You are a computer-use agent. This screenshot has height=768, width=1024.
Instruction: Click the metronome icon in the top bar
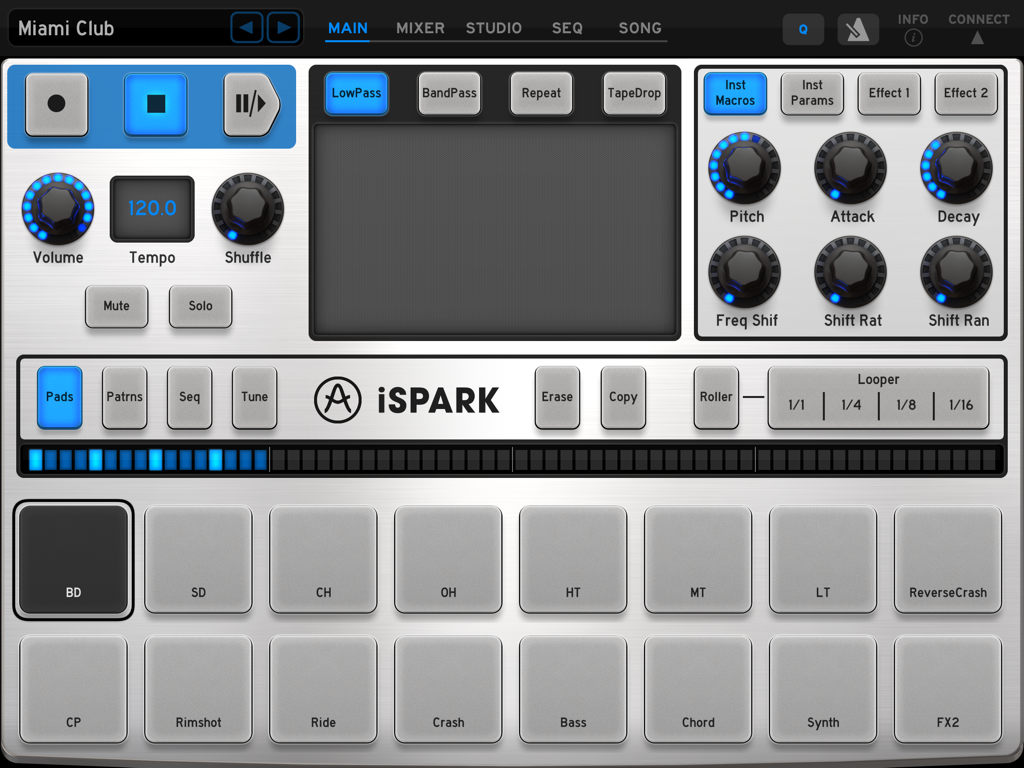click(859, 29)
